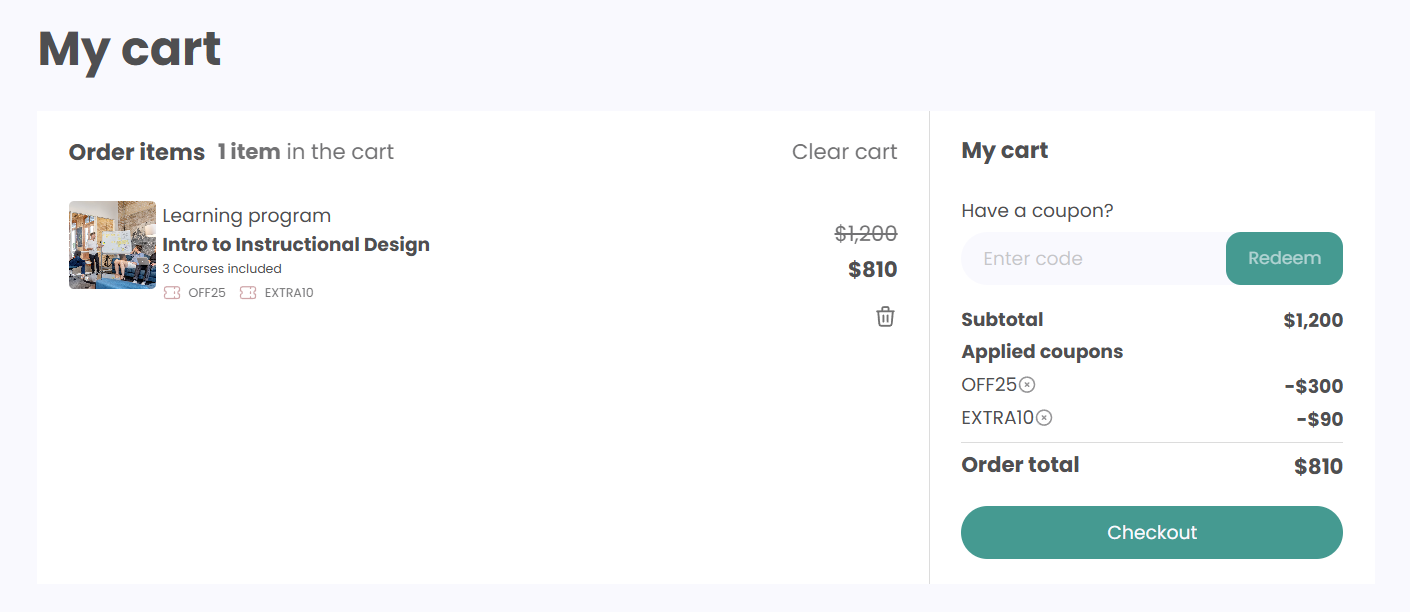Click the Subtotal label in the summary
This screenshot has width=1410, height=612.
click(x=1002, y=320)
